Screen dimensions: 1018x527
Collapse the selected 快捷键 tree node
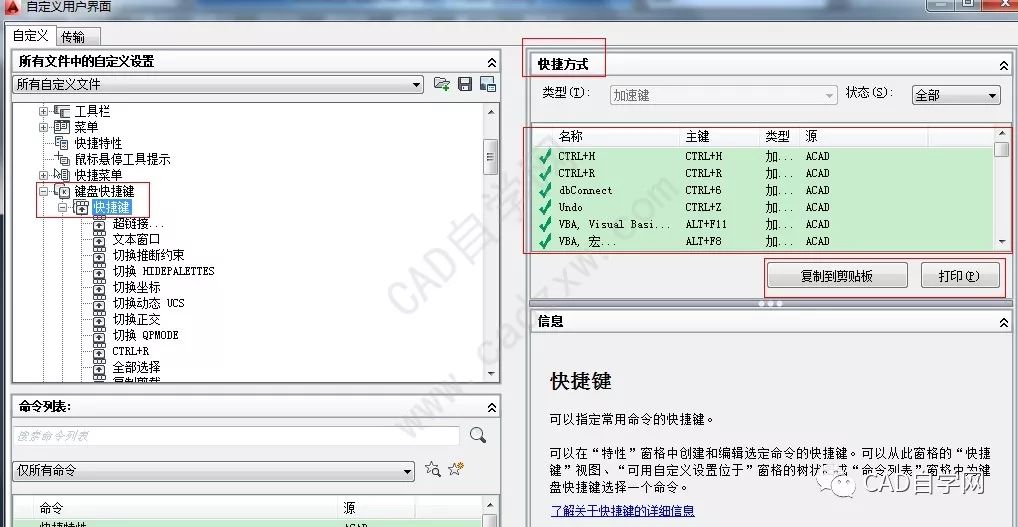tap(62, 208)
